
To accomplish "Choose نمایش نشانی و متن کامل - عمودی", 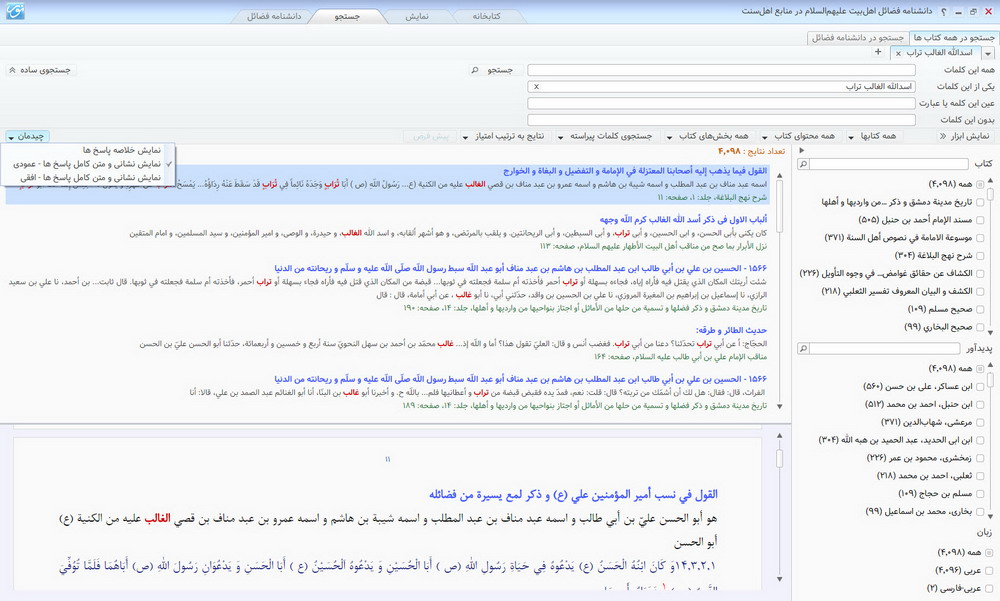I will point(89,164).
